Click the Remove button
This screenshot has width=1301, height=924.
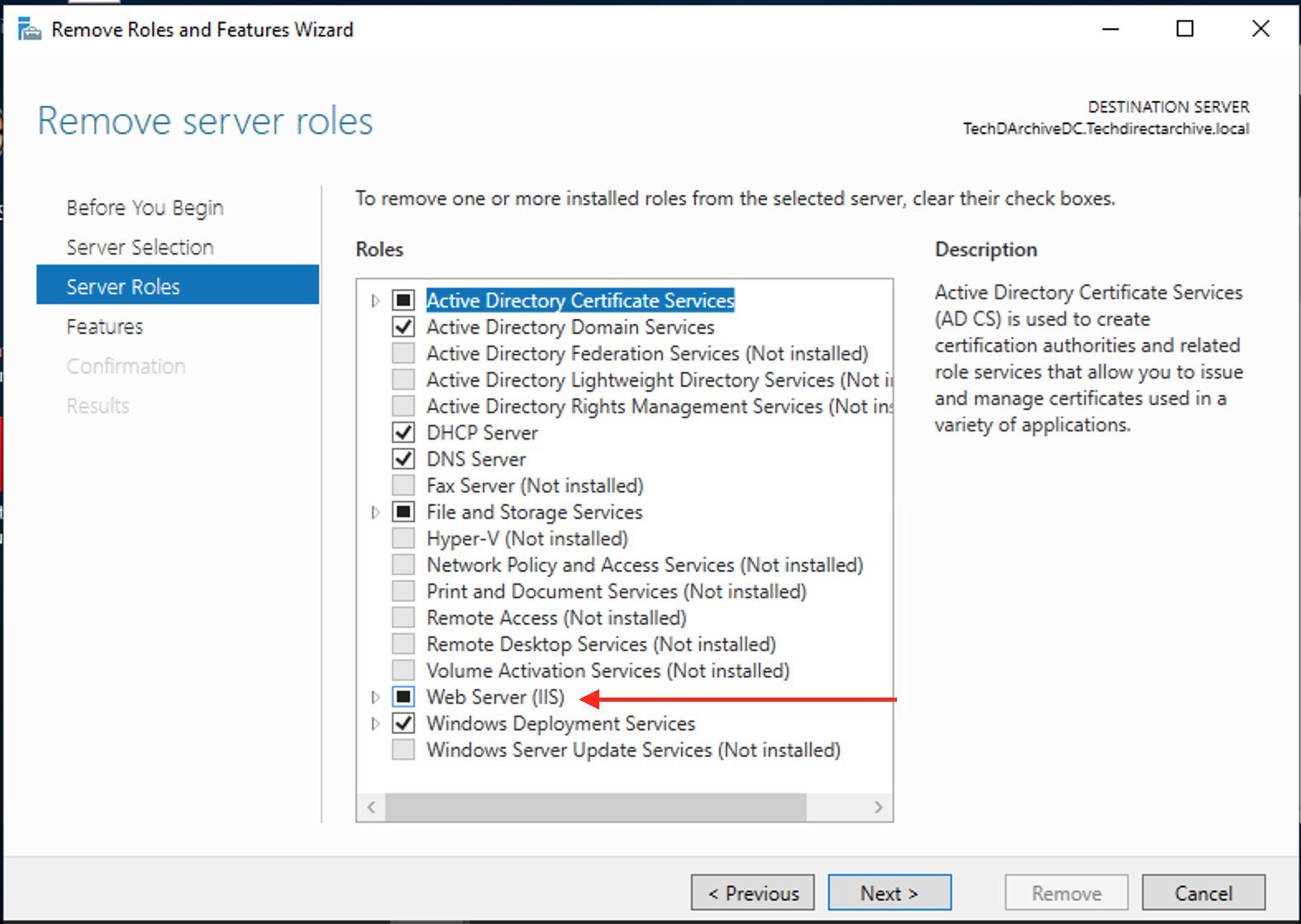click(1066, 893)
